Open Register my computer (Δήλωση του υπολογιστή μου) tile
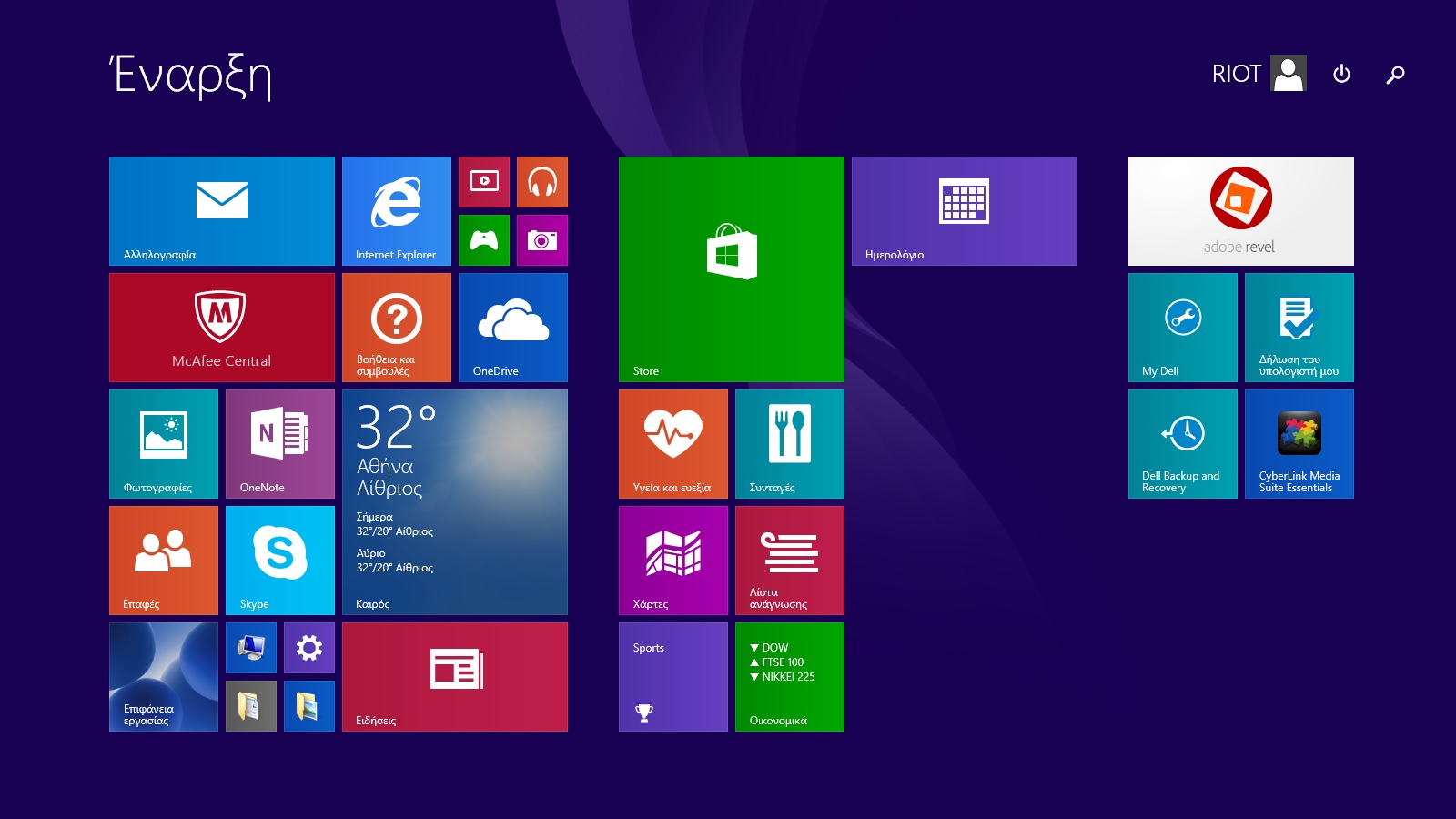This screenshot has width=1456, height=819. (1299, 328)
